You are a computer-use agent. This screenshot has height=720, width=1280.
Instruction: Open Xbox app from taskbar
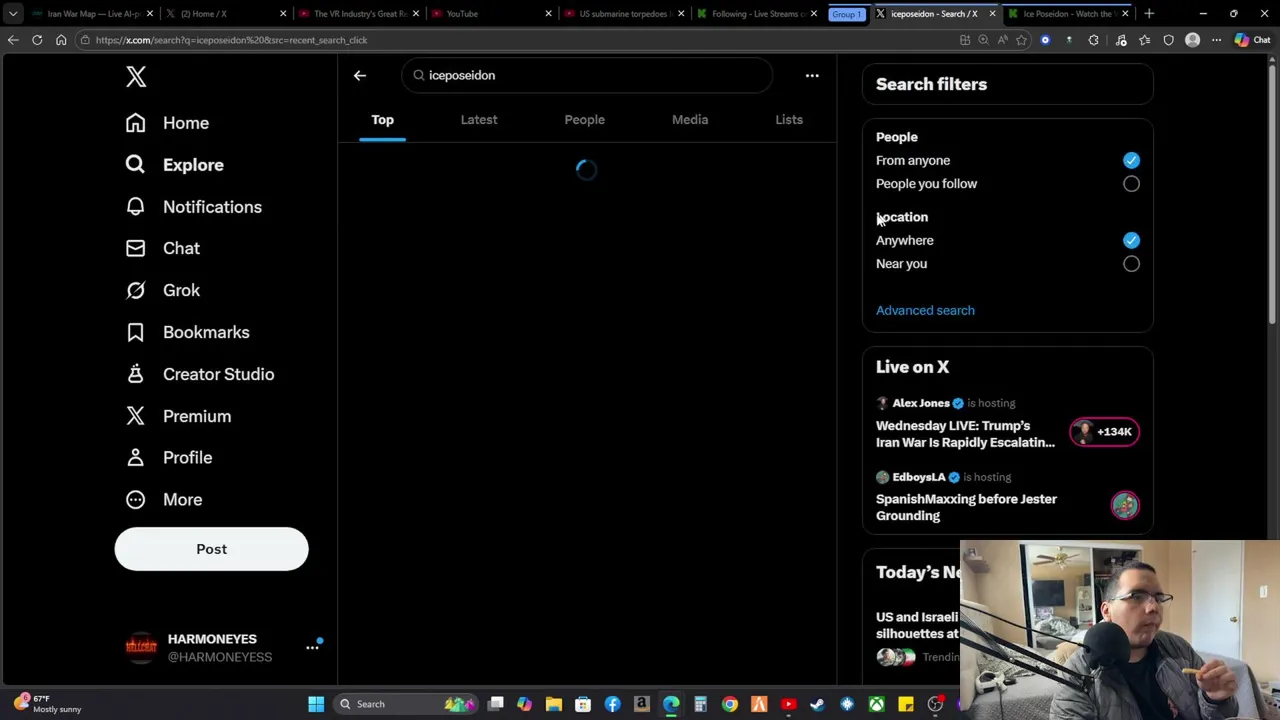(x=876, y=704)
